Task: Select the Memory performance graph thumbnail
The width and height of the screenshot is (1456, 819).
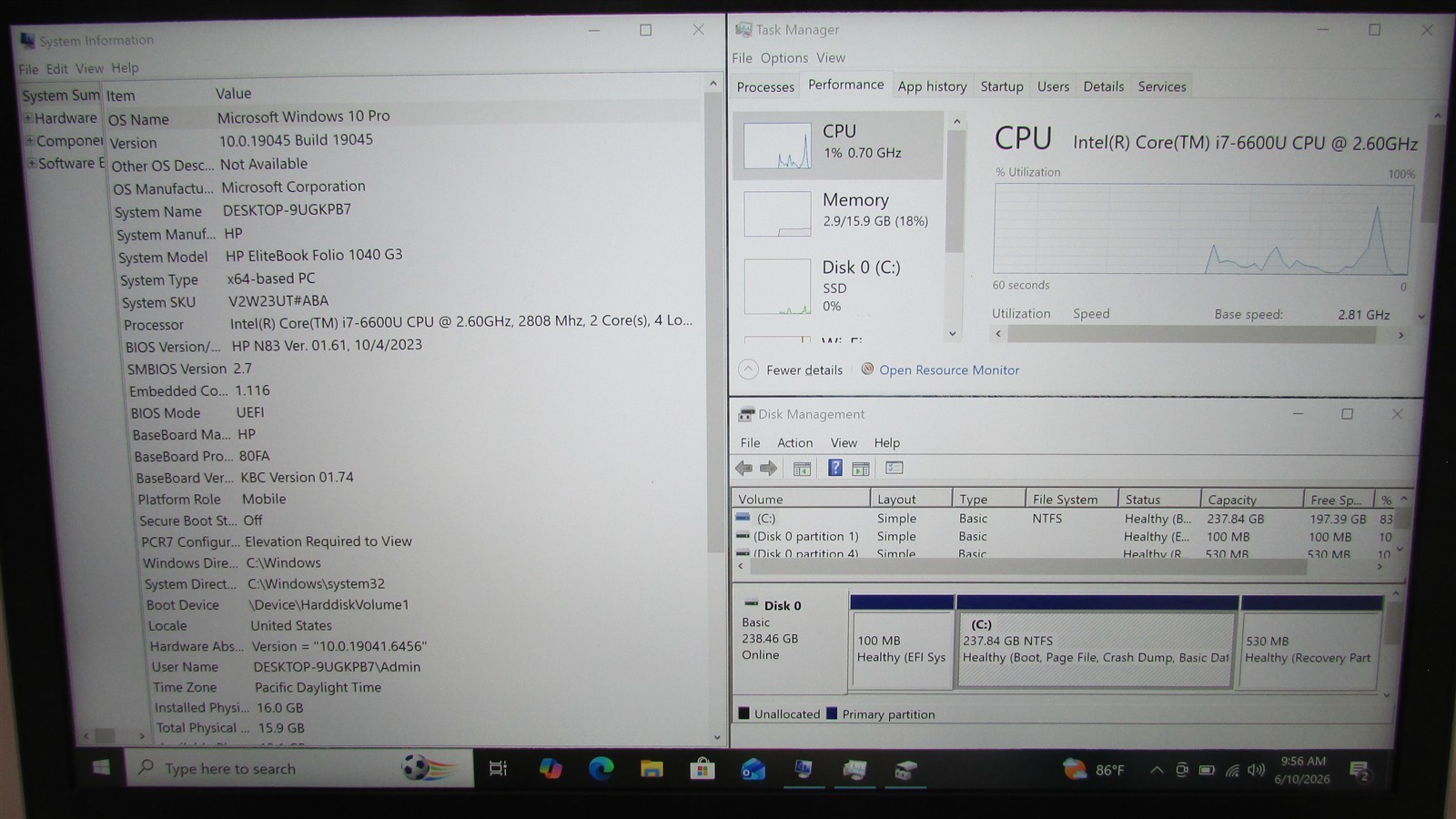Action: [777, 214]
